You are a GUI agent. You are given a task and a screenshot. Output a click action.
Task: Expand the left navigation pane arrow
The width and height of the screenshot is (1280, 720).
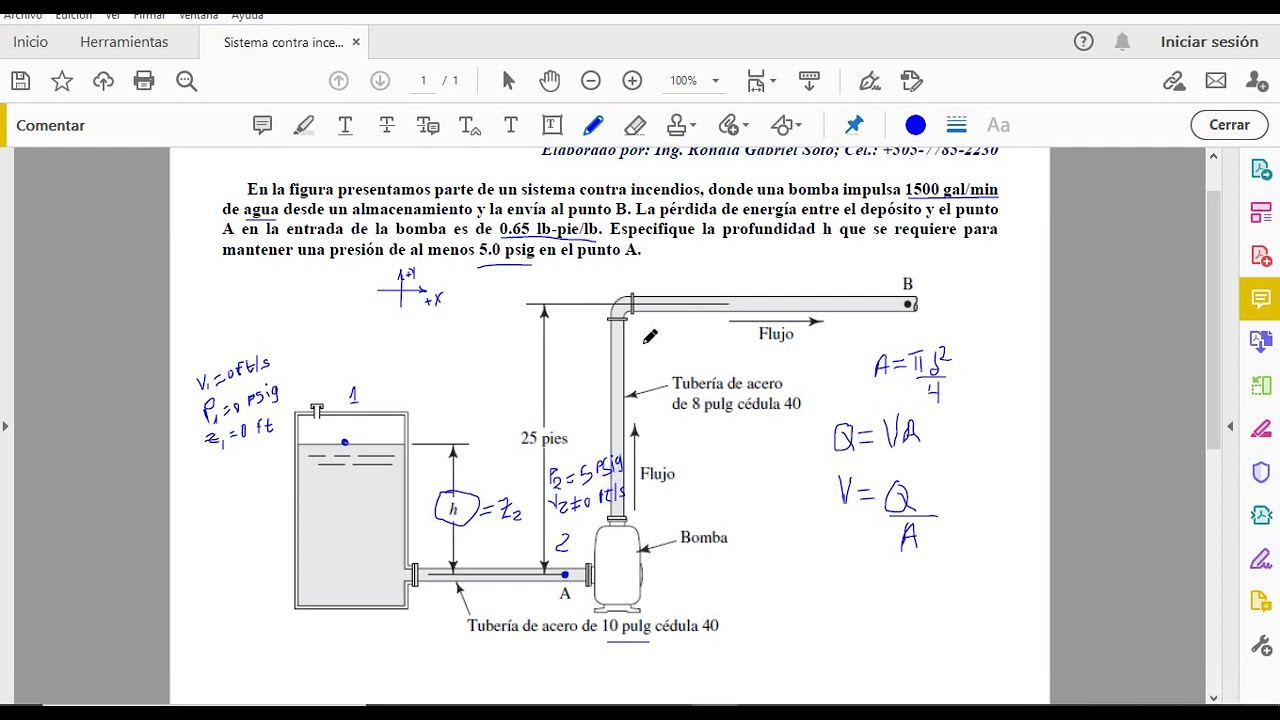[5, 426]
